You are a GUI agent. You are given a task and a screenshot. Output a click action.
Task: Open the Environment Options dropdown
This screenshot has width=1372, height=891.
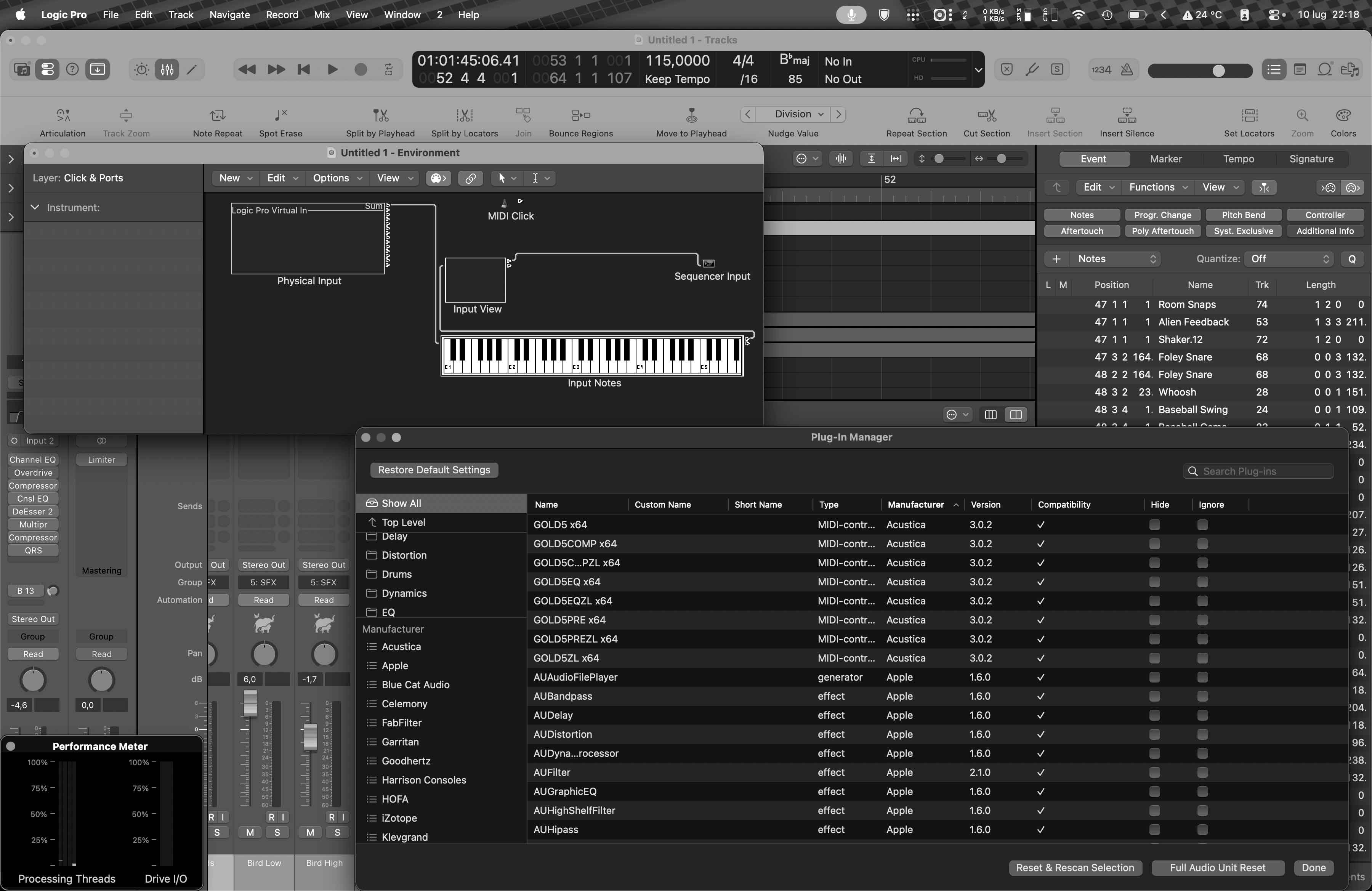coord(337,178)
